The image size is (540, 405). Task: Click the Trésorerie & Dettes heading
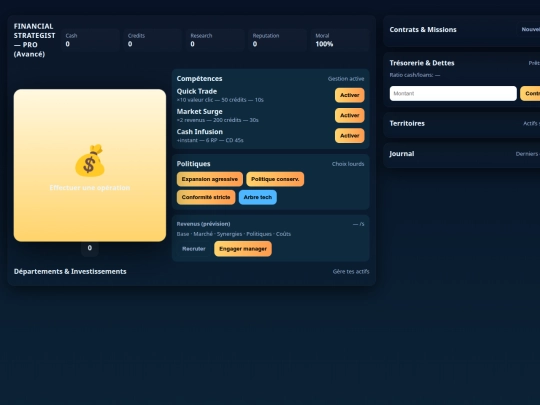422,63
